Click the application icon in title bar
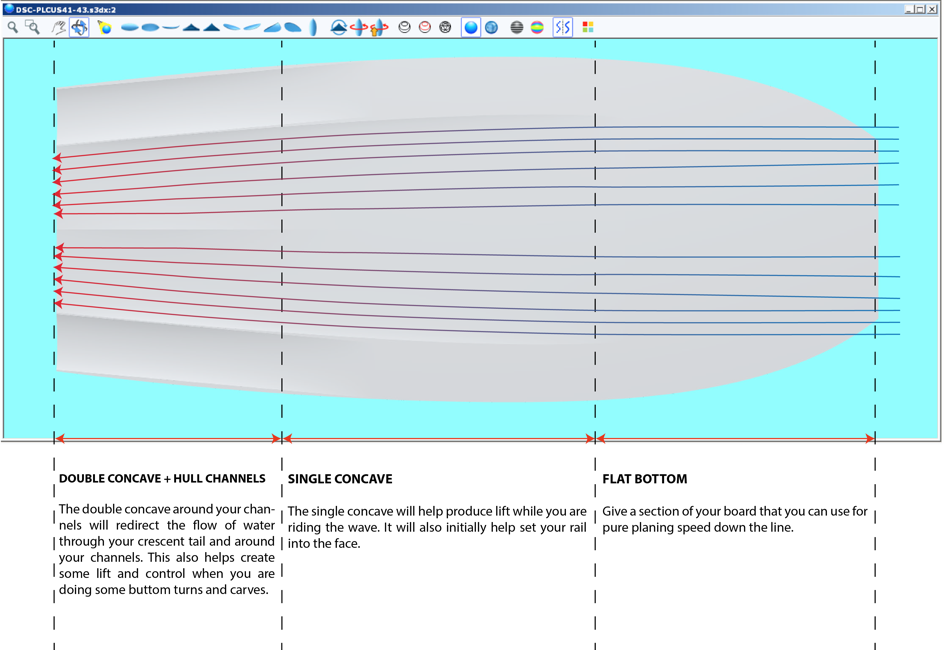The height and width of the screenshot is (650, 944). pyautogui.click(x=9, y=9)
